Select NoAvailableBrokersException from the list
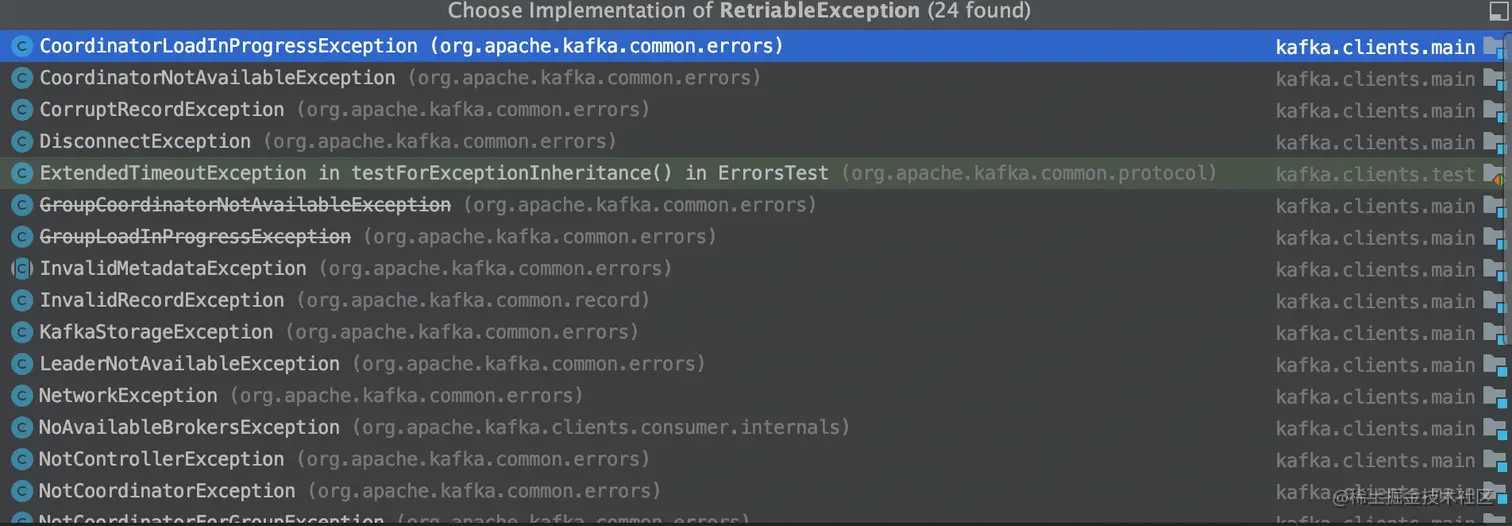 (x=189, y=428)
